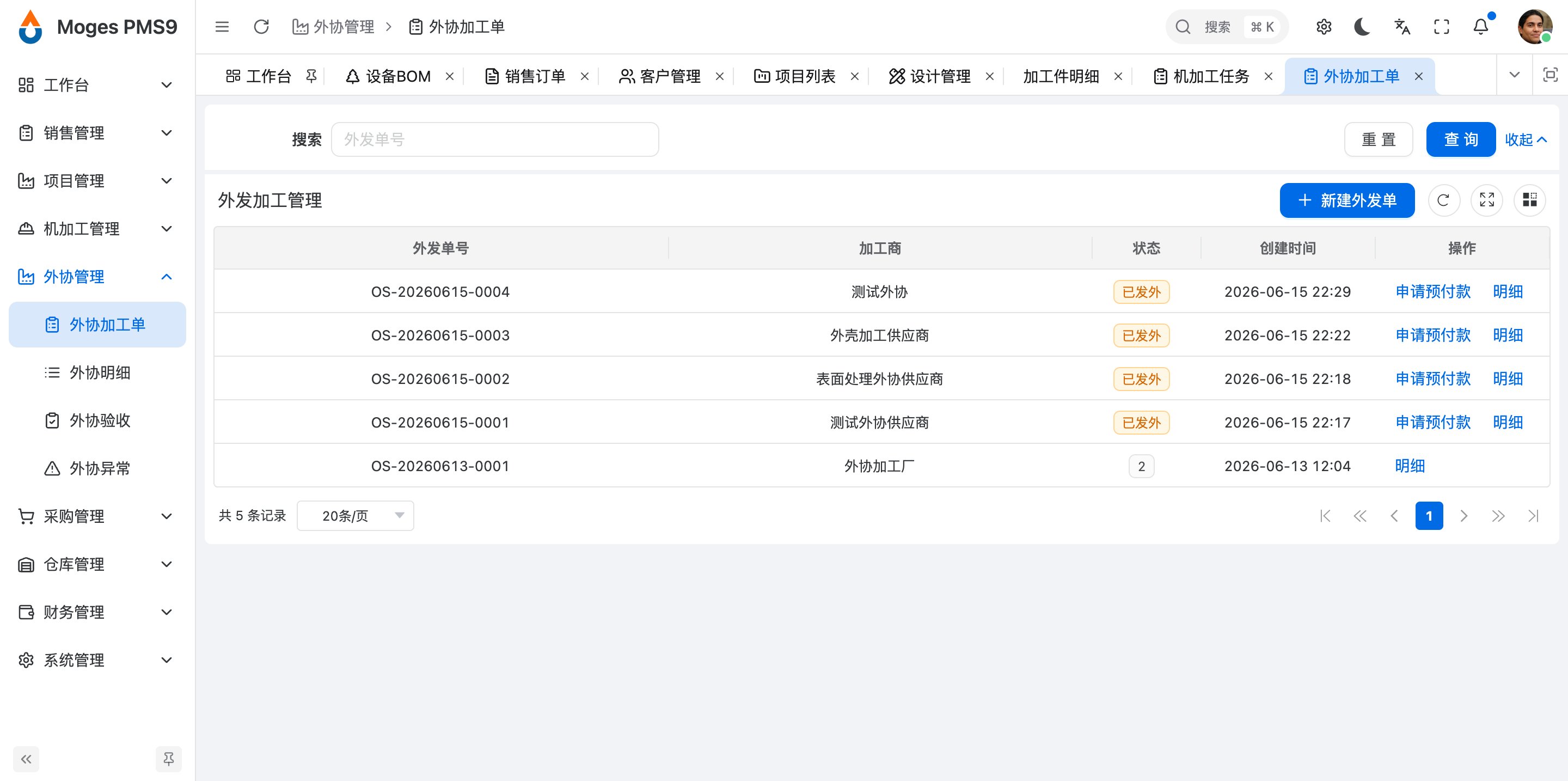
Task: Open the 20条/页 page size dropdown
Action: click(x=356, y=516)
